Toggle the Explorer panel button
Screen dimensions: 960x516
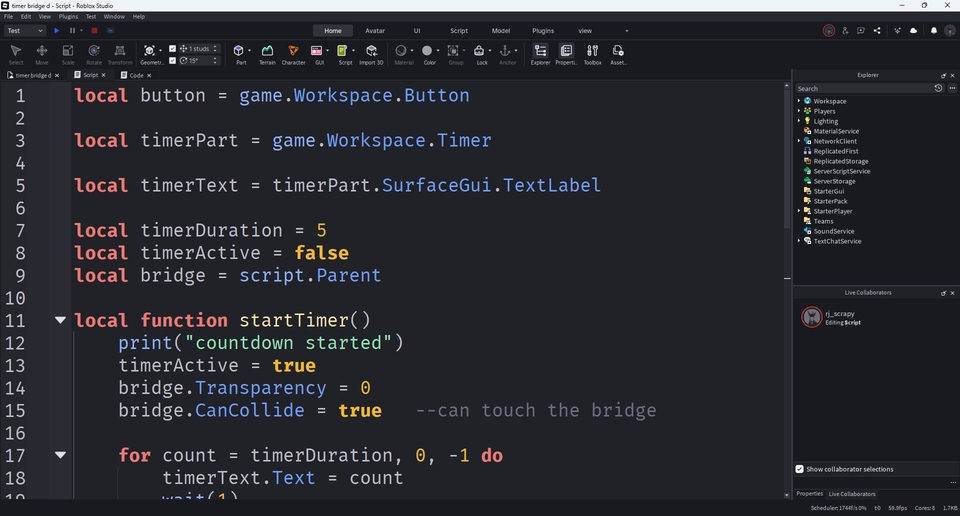(x=540, y=52)
